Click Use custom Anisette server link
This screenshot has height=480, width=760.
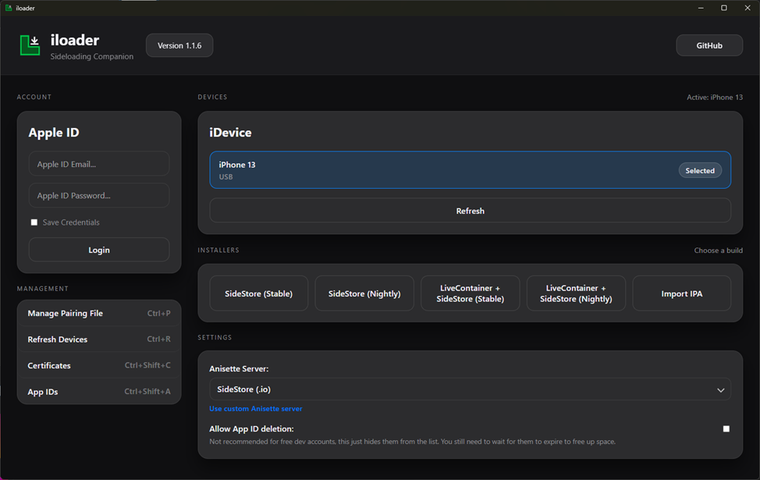click(255, 409)
